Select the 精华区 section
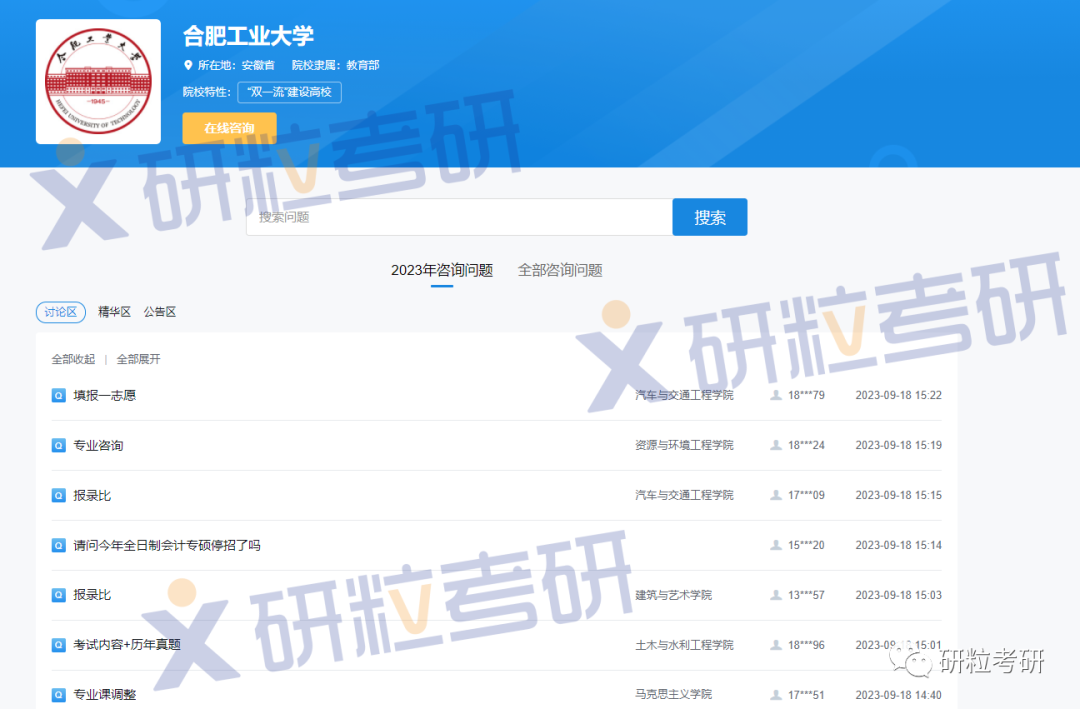 (114, 312)
